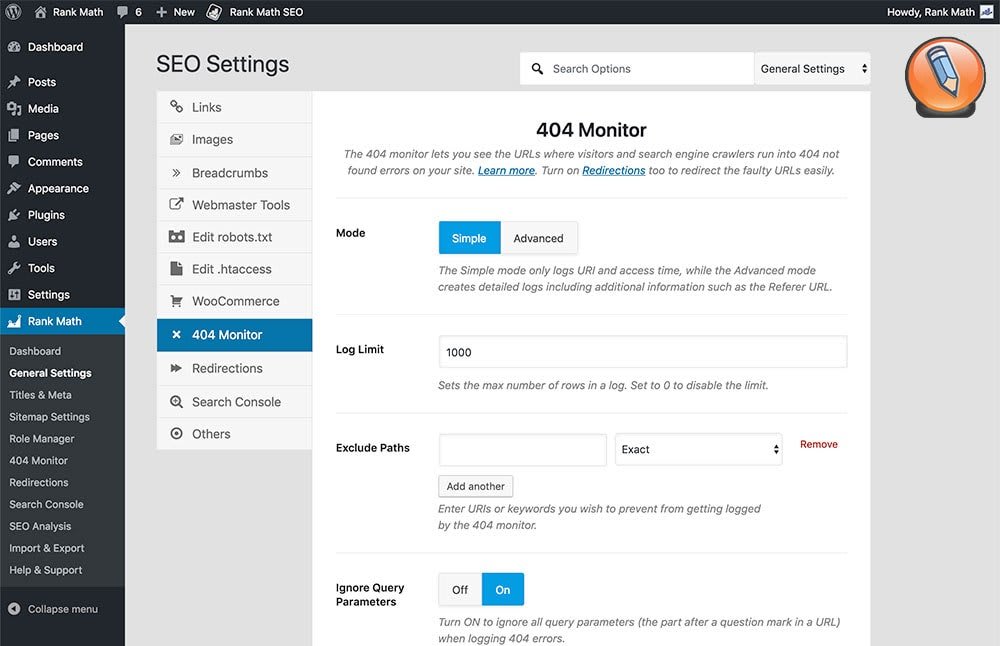Click 404 Monitor in left admin submenu
The height and width of the screenshot is (646, 1000).
(x=38, y=460)
